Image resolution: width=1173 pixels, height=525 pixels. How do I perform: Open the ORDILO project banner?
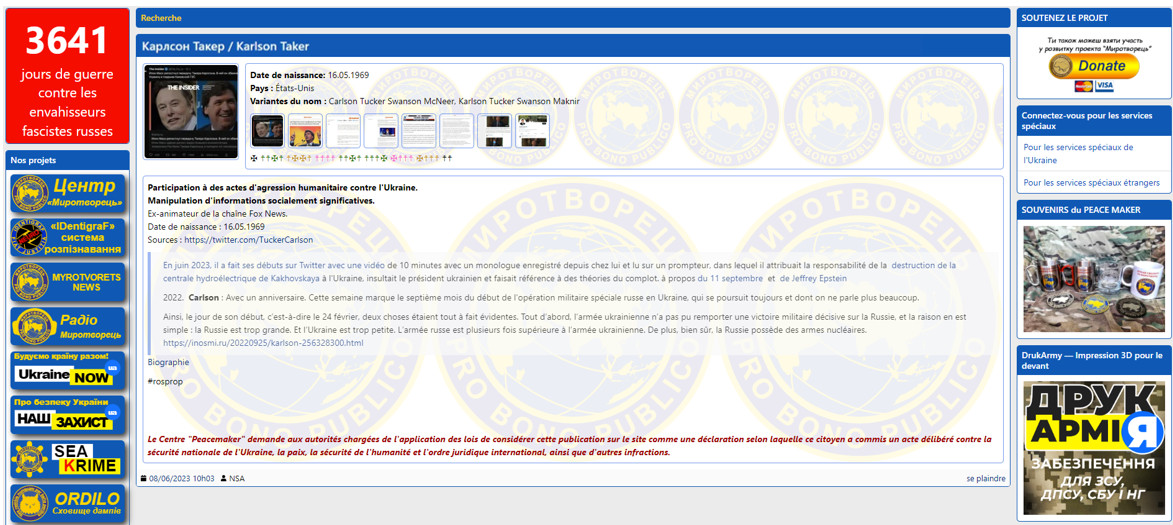(x=68, y=503)
